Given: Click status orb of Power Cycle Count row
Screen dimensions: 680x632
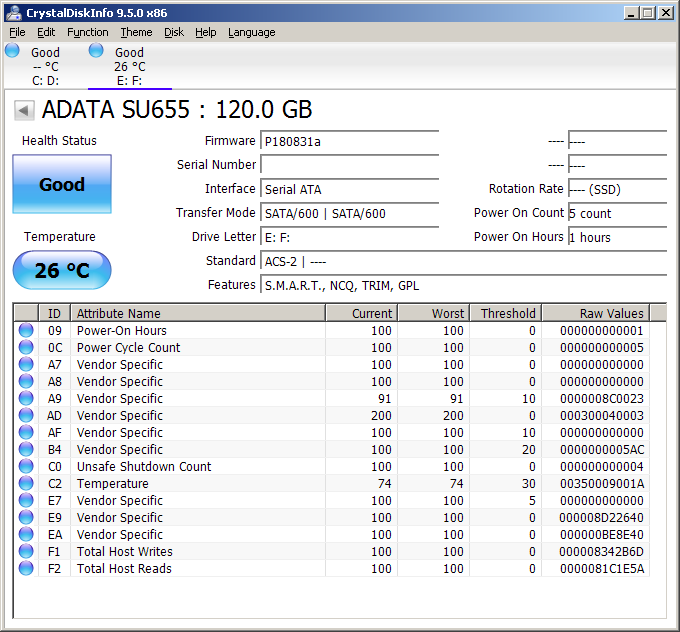Looking at the screenshot, I should point(26,347).
